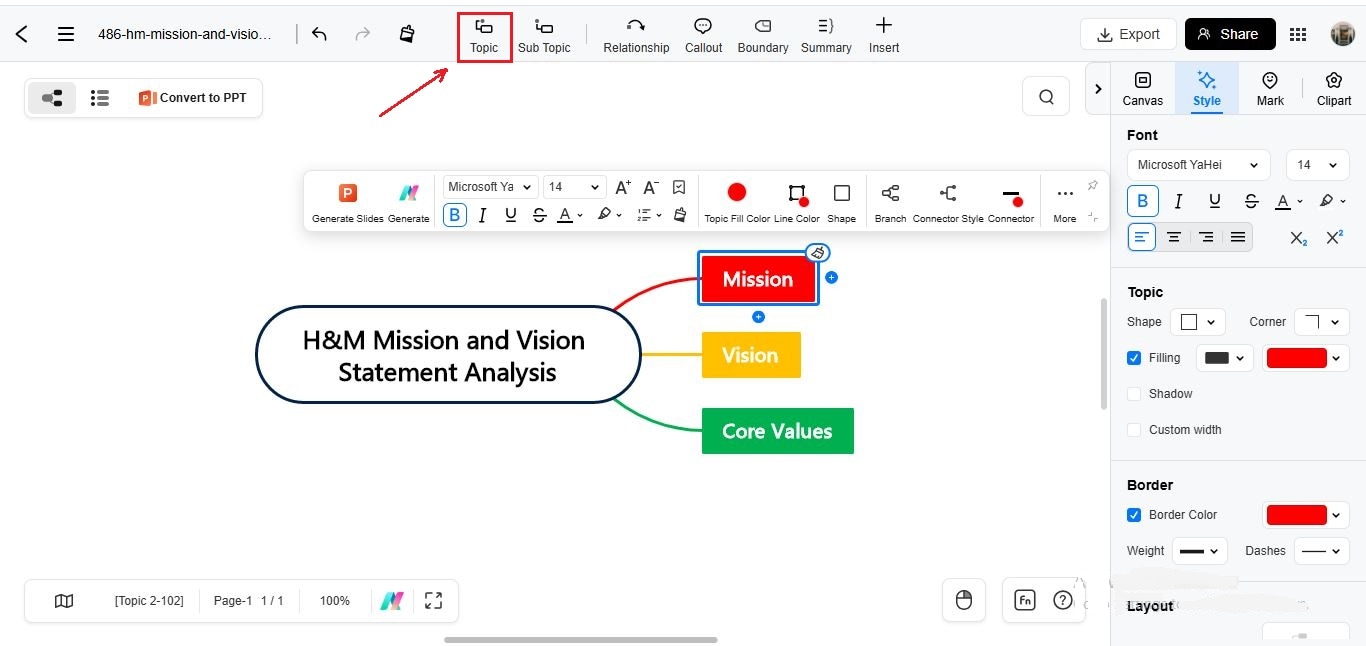Open the border Dashes dropdown

point(1322,551)
